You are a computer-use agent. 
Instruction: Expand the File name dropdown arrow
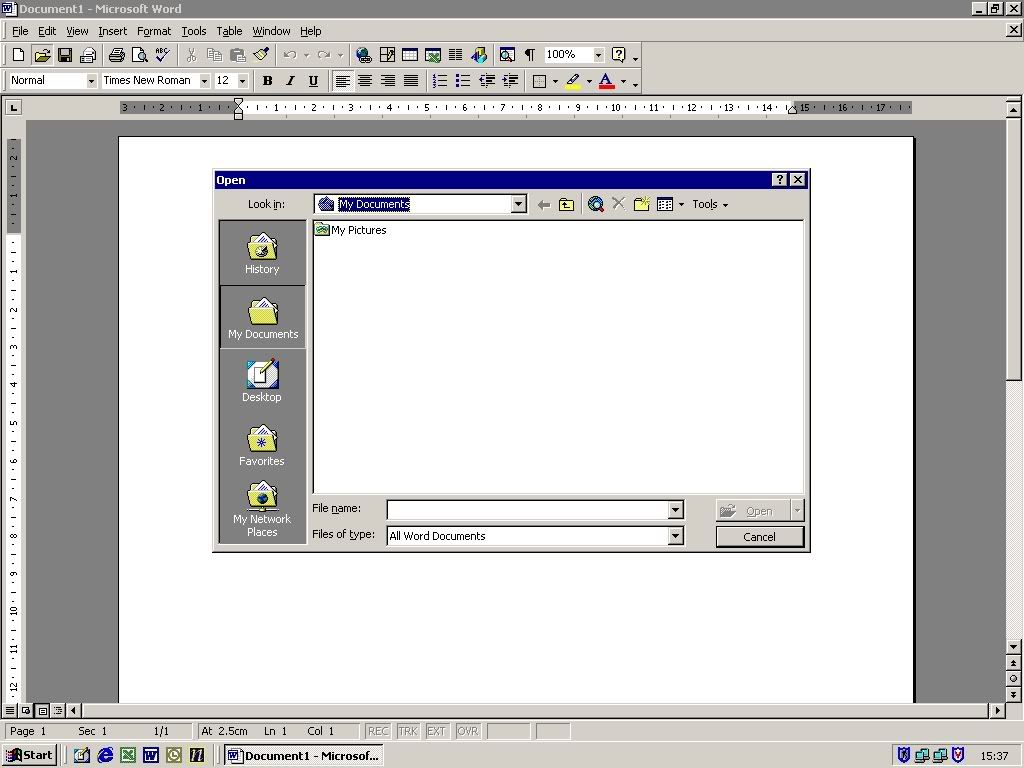click(x=675, y=509)
